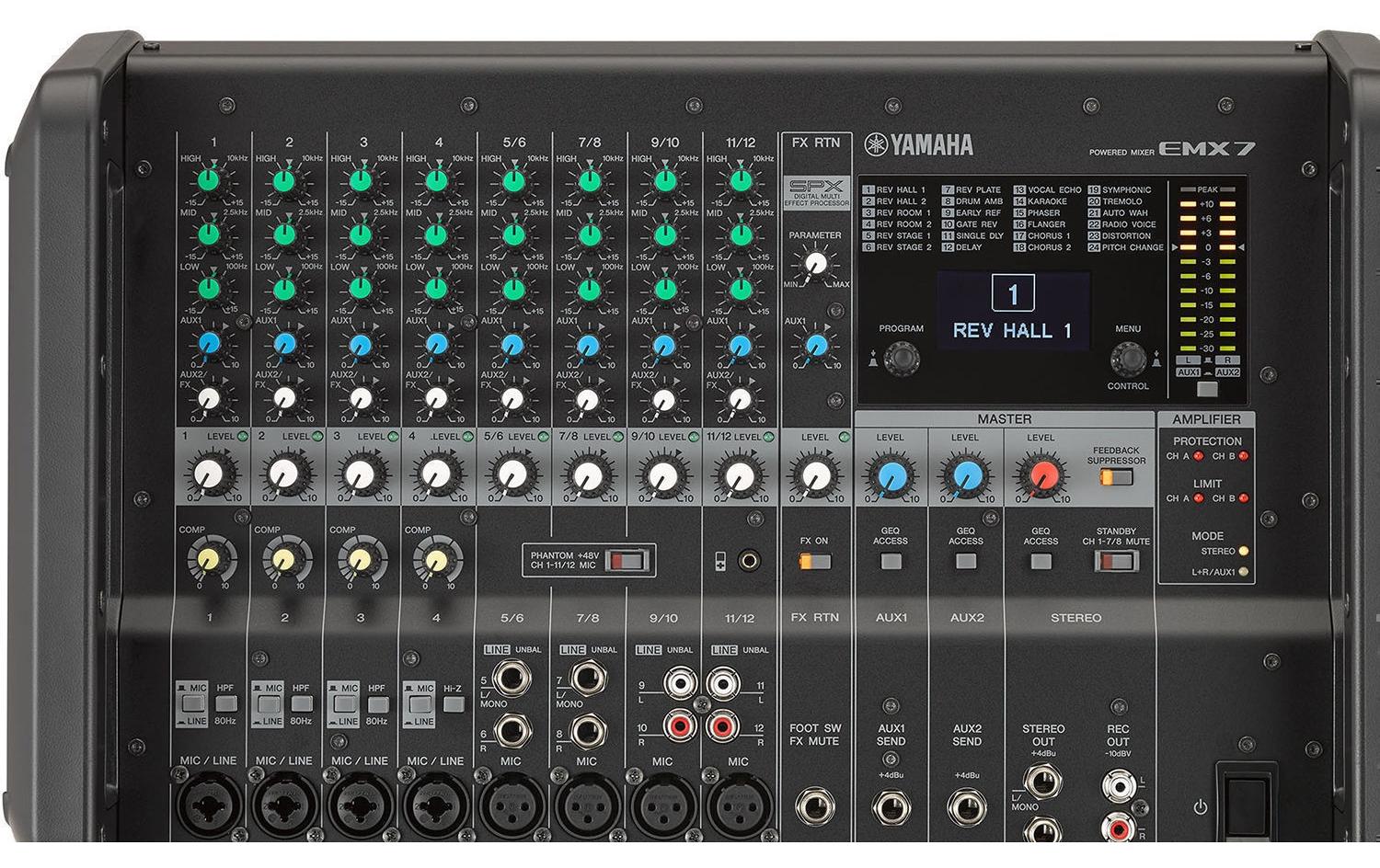Toggle the PHANTOM +48V switch
The image size is (1380, 868).
pyautogui.click(x=627, y=559)
